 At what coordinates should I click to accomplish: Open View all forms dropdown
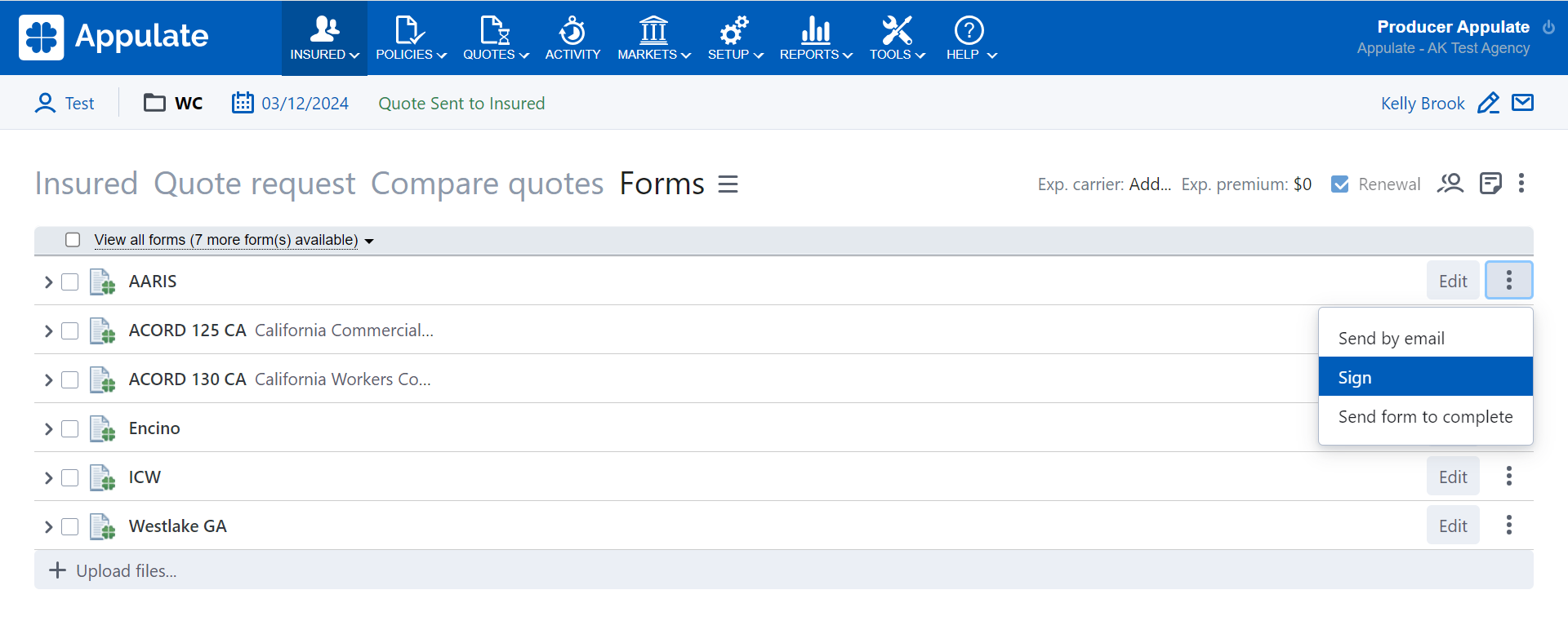click(233, 240)
